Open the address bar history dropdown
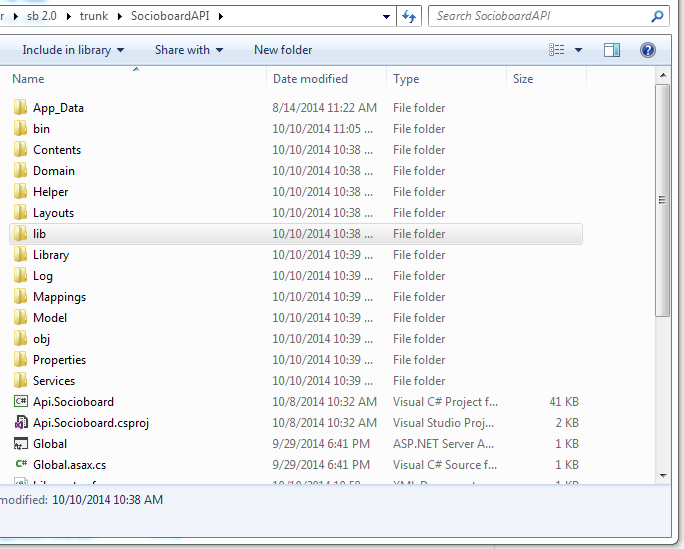Viewport: 684px width, 549px height. point(386,17)
